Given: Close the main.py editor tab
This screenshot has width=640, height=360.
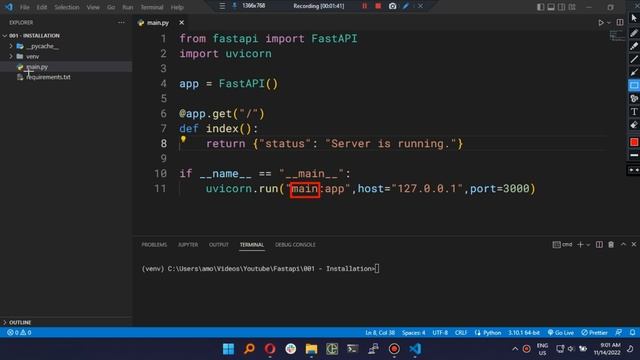Looking at the screenshot, I should point(181,22).
